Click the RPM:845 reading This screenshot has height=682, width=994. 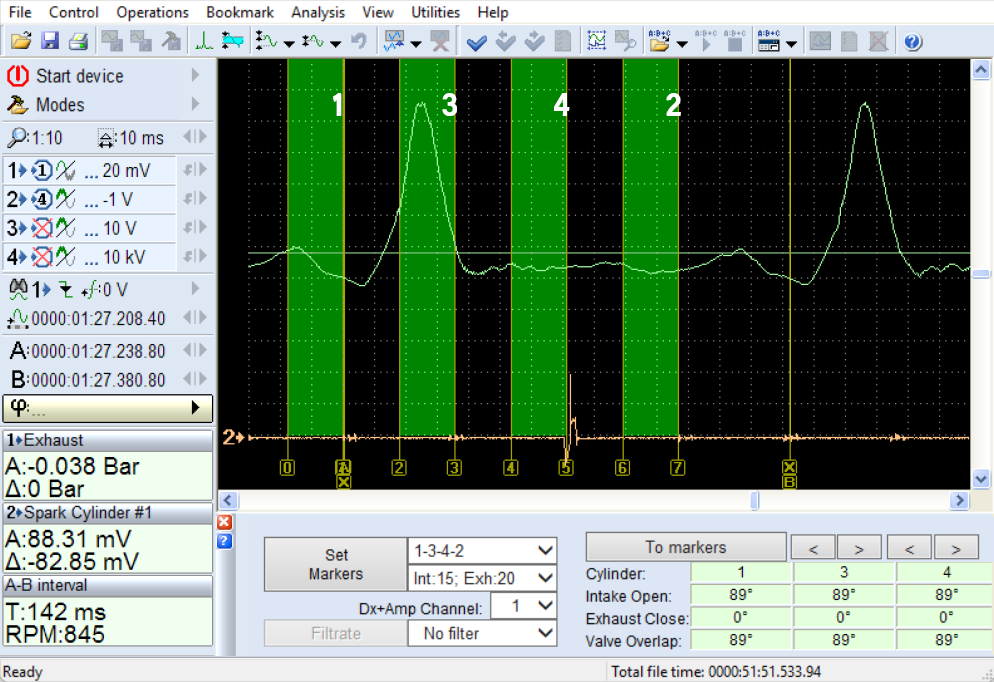pos(55,634)
